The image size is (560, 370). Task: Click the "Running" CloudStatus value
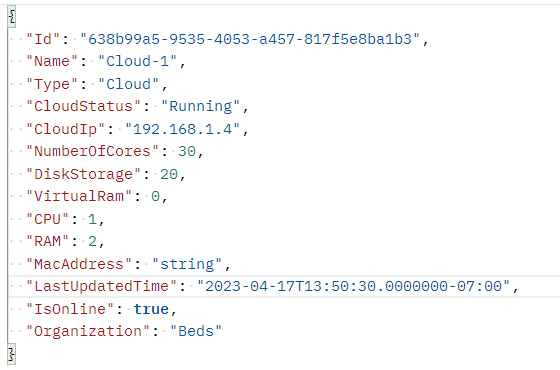coord(200,106)
